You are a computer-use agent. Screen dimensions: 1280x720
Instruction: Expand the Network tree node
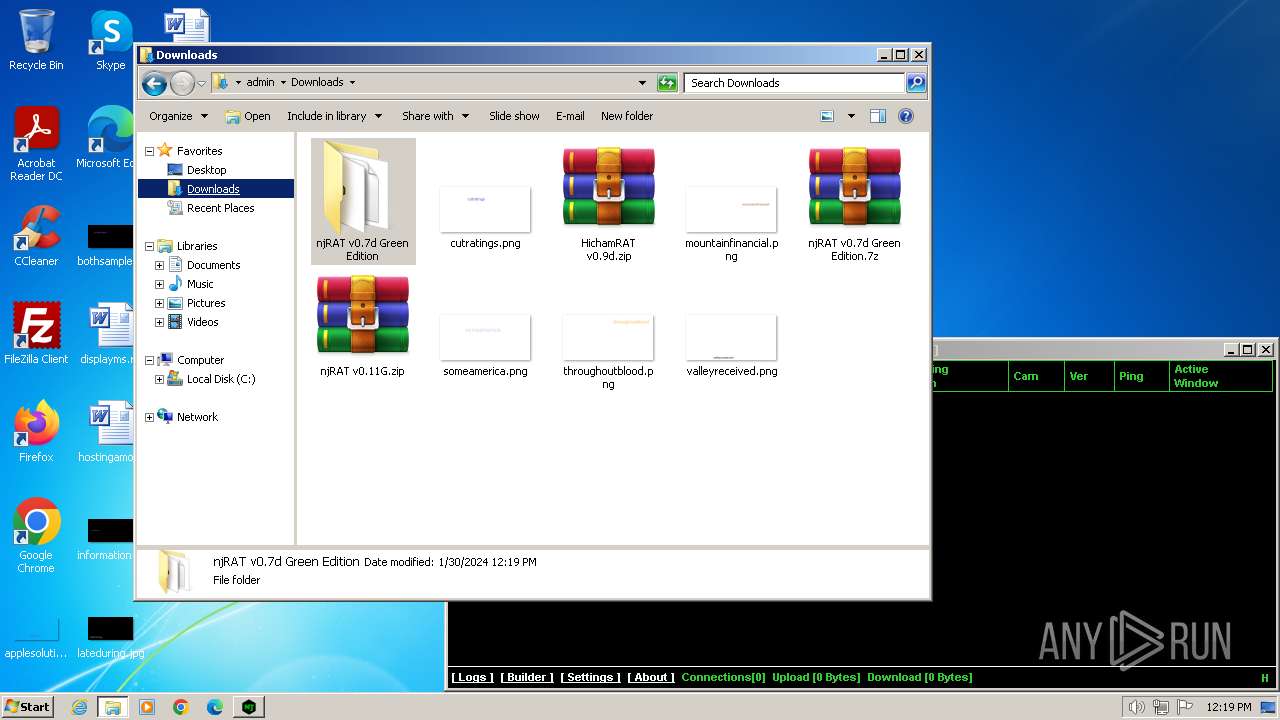150,417
